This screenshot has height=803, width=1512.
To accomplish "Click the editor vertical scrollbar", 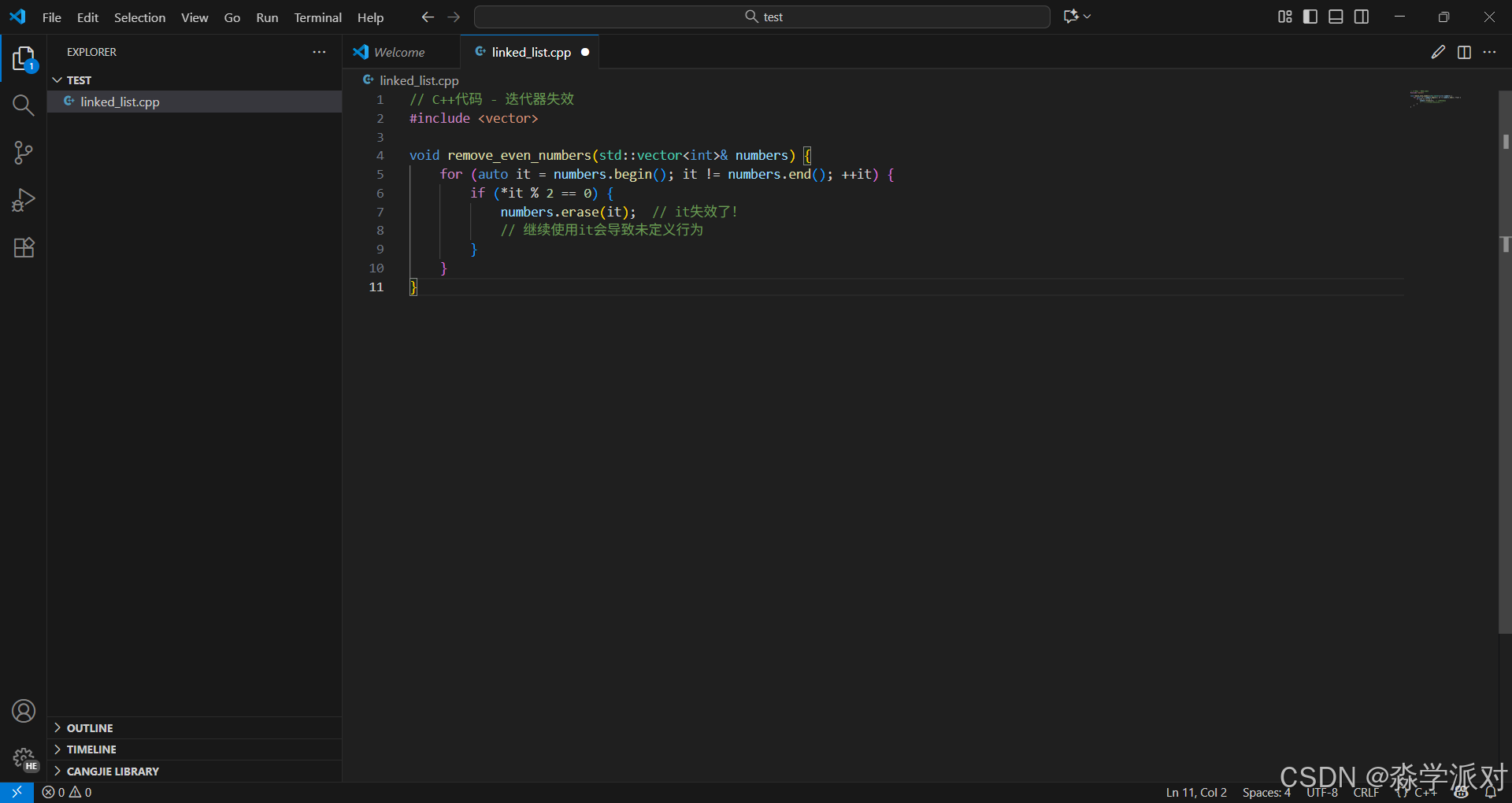I will [1505, 362].
